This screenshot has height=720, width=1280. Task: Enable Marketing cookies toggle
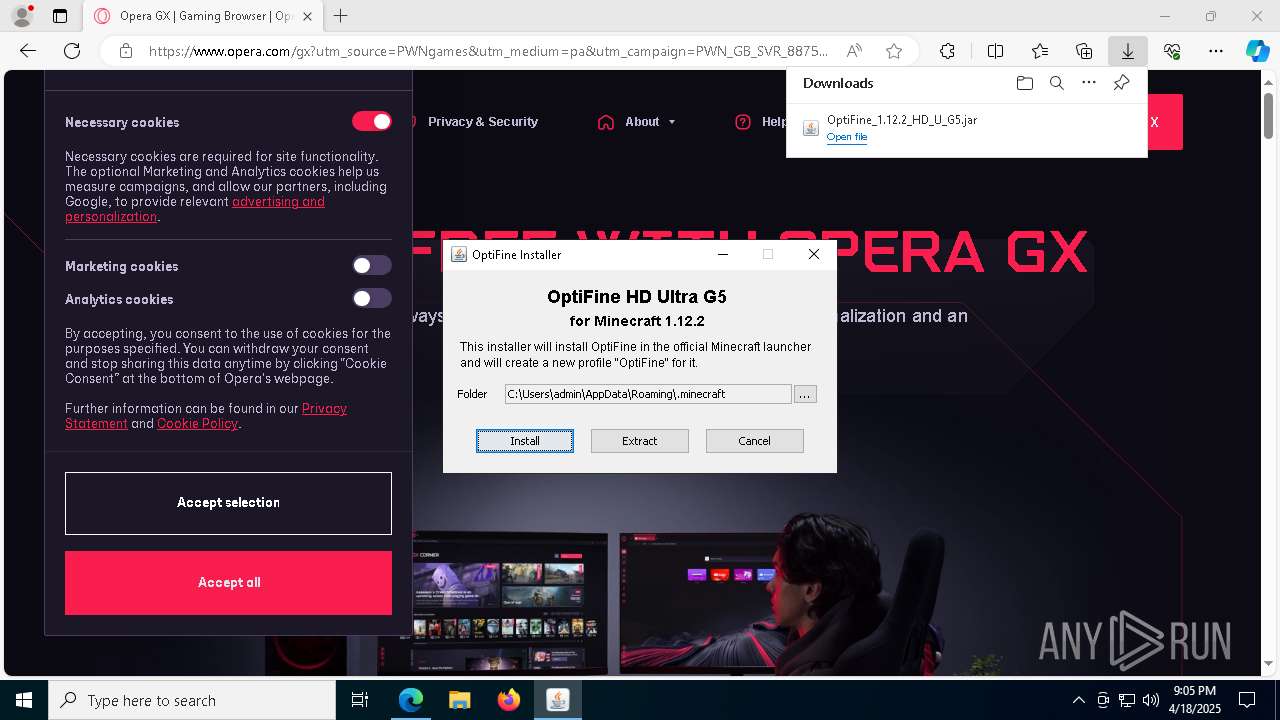click(371, 265)
